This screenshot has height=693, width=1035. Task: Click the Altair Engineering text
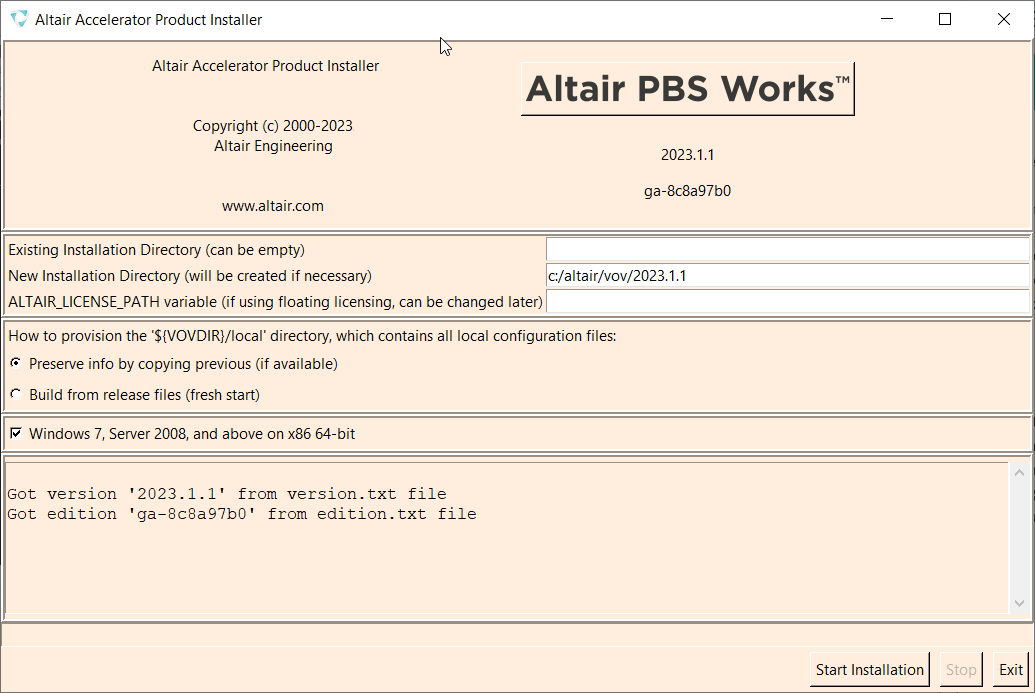coord(273,146)
